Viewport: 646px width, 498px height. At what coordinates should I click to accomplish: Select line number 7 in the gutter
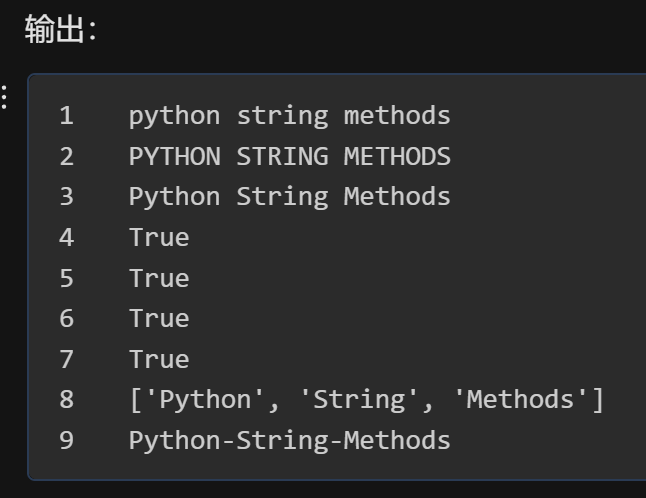pos(66,359)
